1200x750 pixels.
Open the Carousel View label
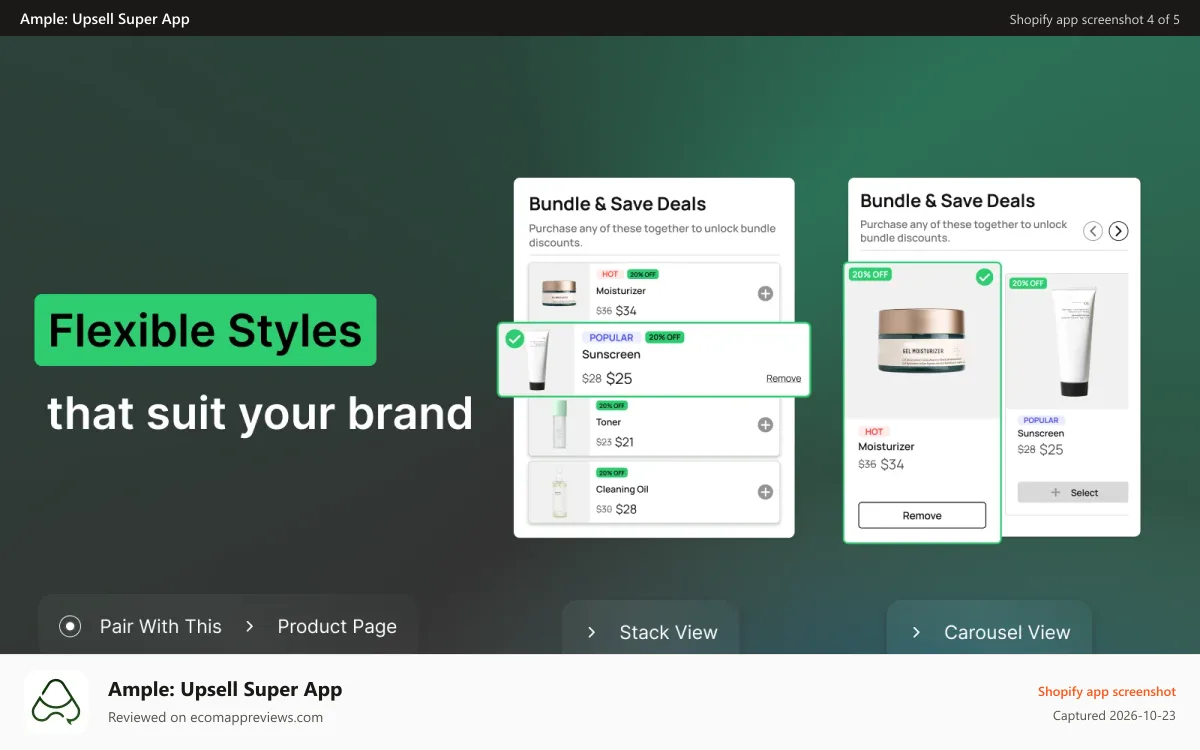coord(1007,632)
